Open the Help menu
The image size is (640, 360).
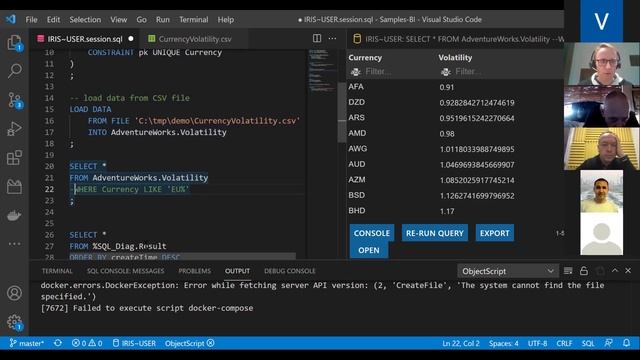click(x=225, y=20)
